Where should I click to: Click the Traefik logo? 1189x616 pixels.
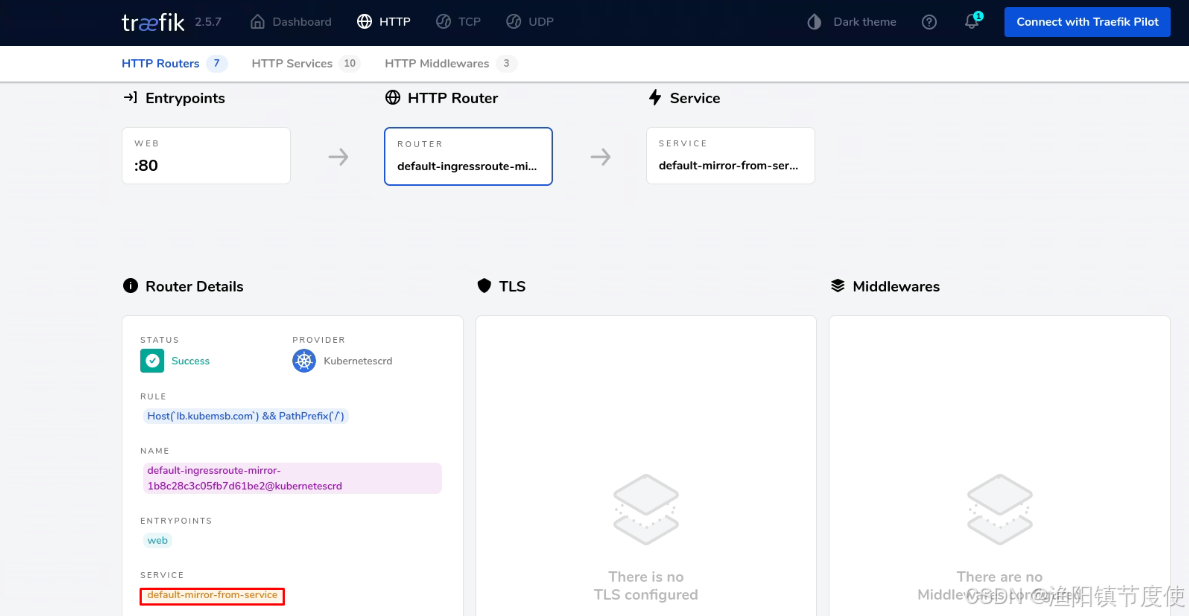coord(152,22)
